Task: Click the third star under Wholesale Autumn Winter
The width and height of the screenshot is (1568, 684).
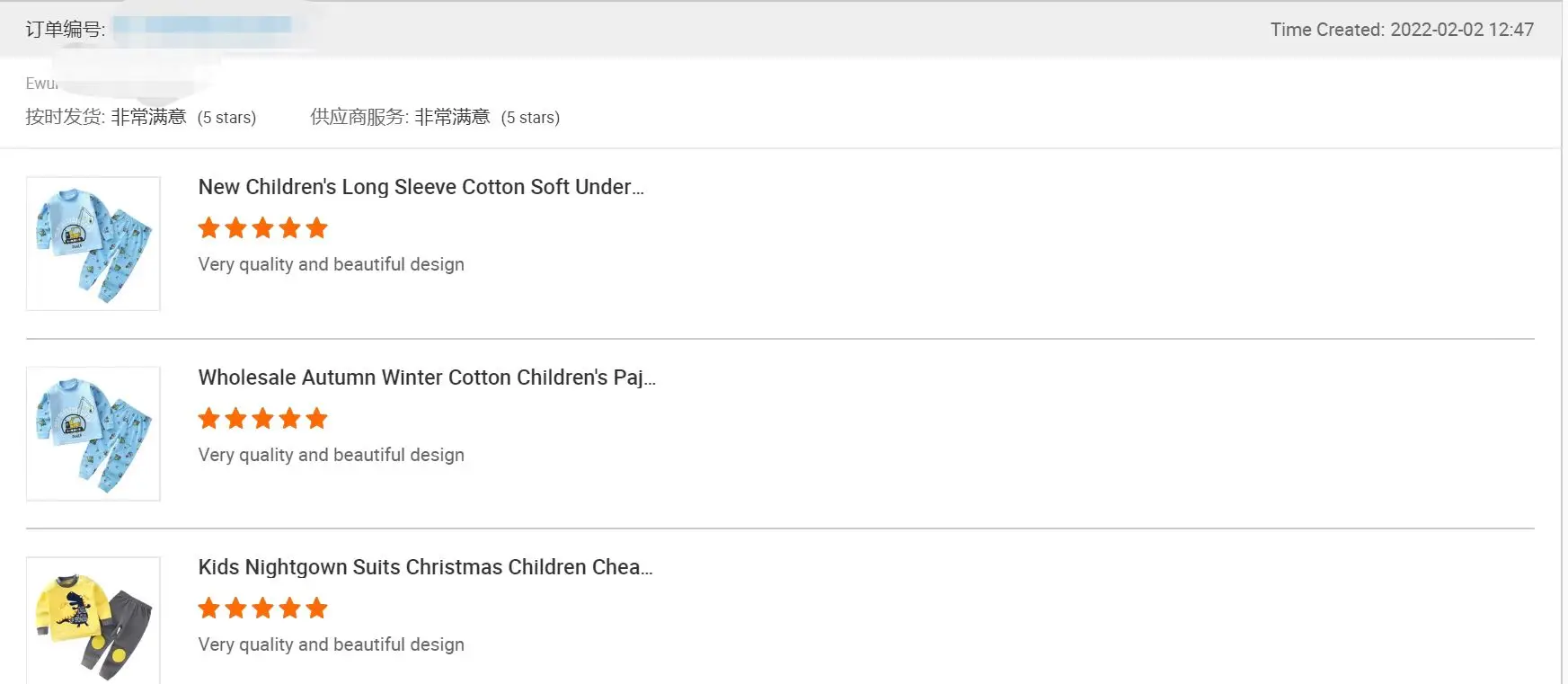Action: tap(263, 419)
